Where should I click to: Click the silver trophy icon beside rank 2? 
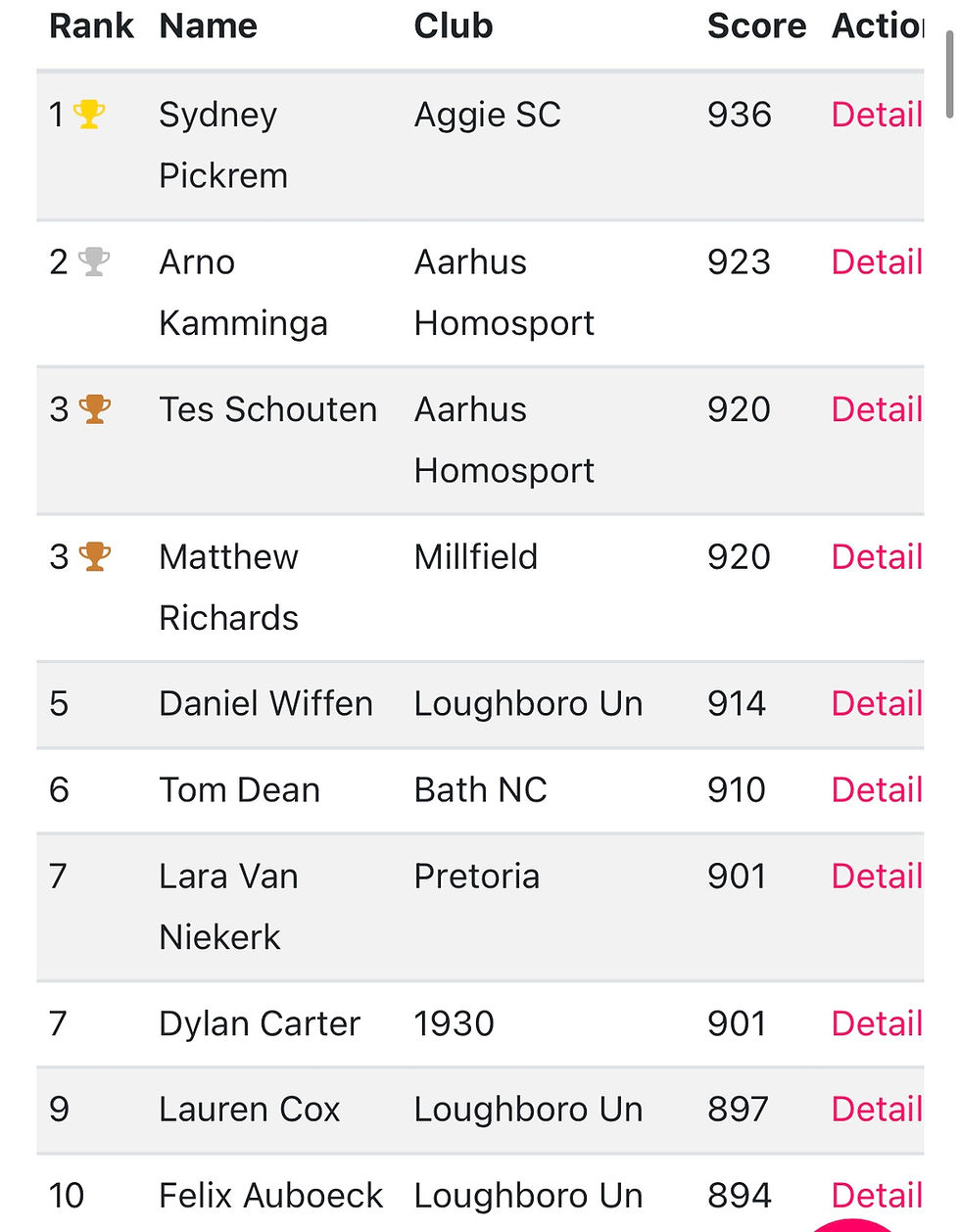pyautogui.click(x=94, y=261)
